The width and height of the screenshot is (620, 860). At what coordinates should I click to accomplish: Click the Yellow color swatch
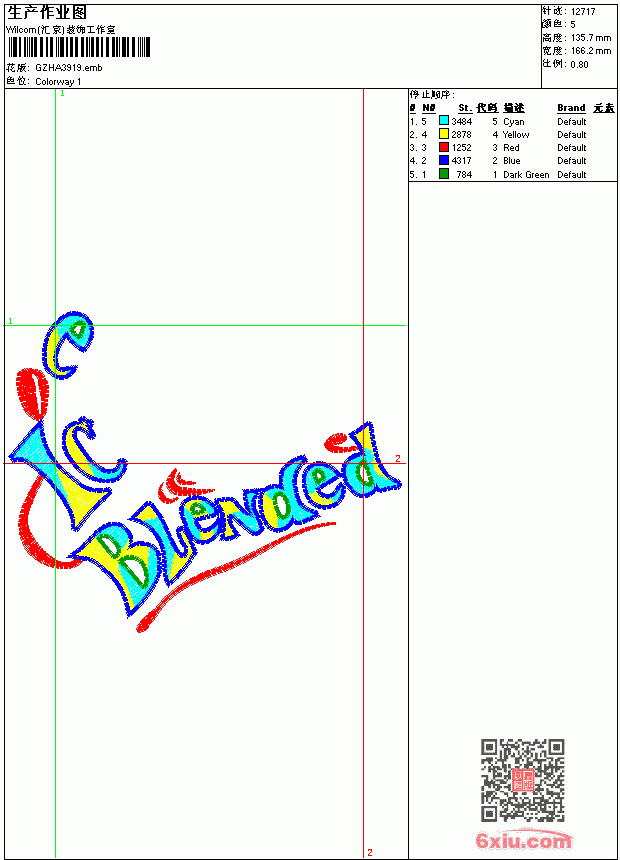[444, 134]
